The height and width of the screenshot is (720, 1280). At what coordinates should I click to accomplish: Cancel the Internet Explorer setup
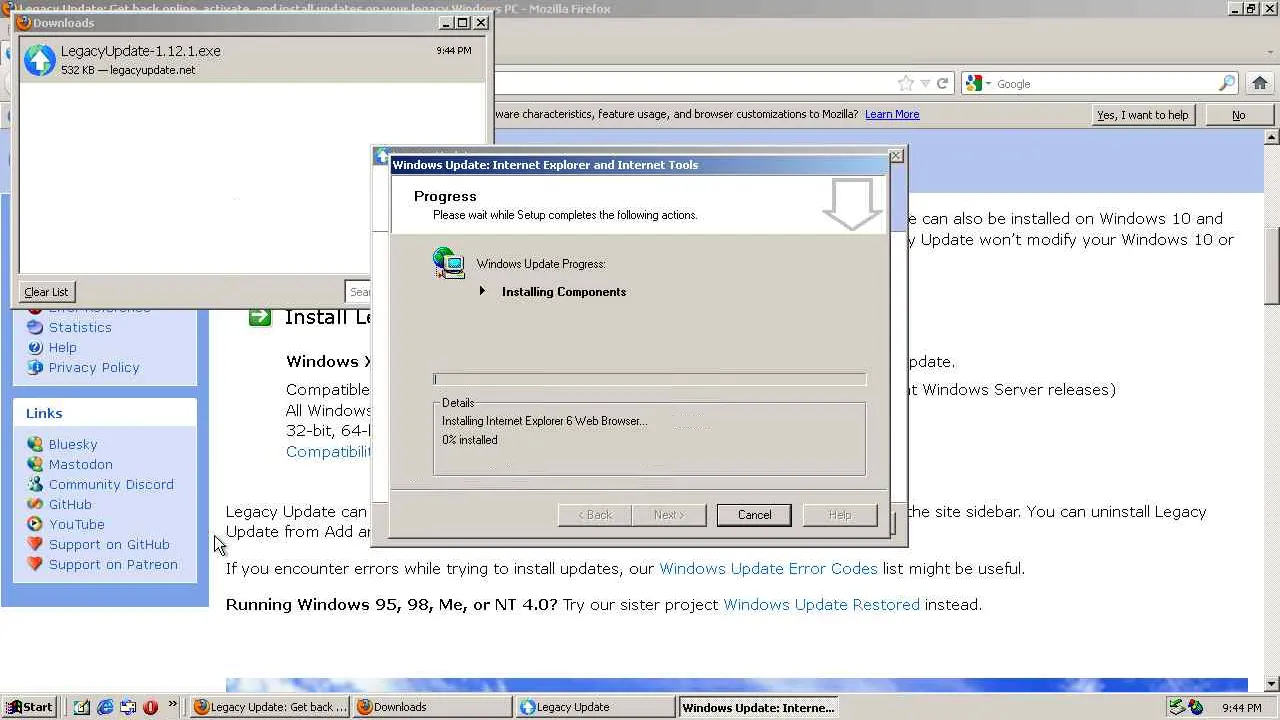pyautogui.click(x=754, y=515)
